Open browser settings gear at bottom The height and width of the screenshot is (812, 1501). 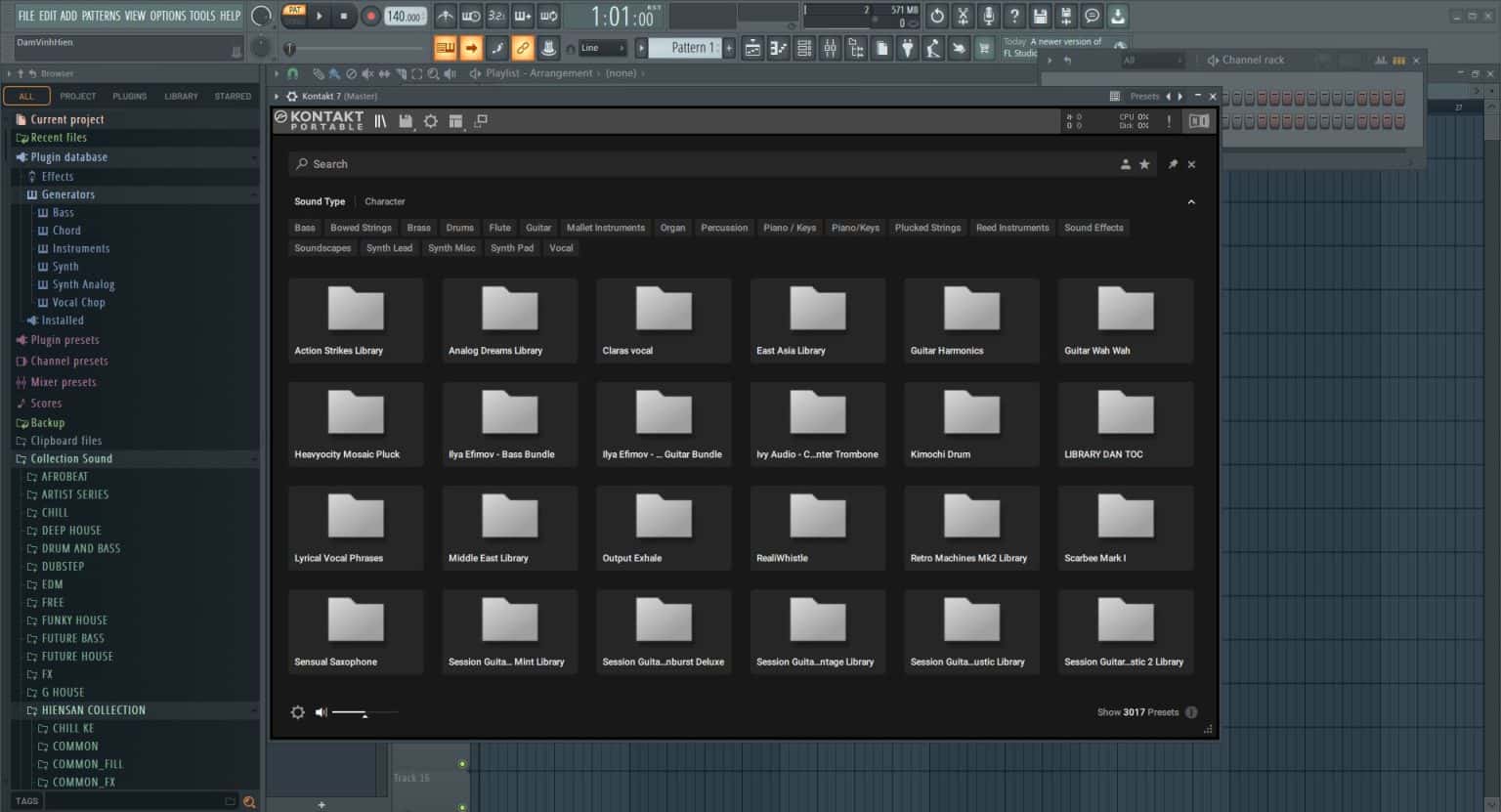[x=298, y=712]
